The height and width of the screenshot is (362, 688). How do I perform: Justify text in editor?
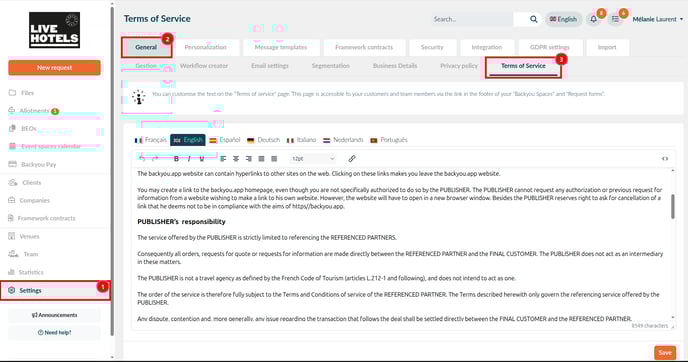tap(262, 159)
